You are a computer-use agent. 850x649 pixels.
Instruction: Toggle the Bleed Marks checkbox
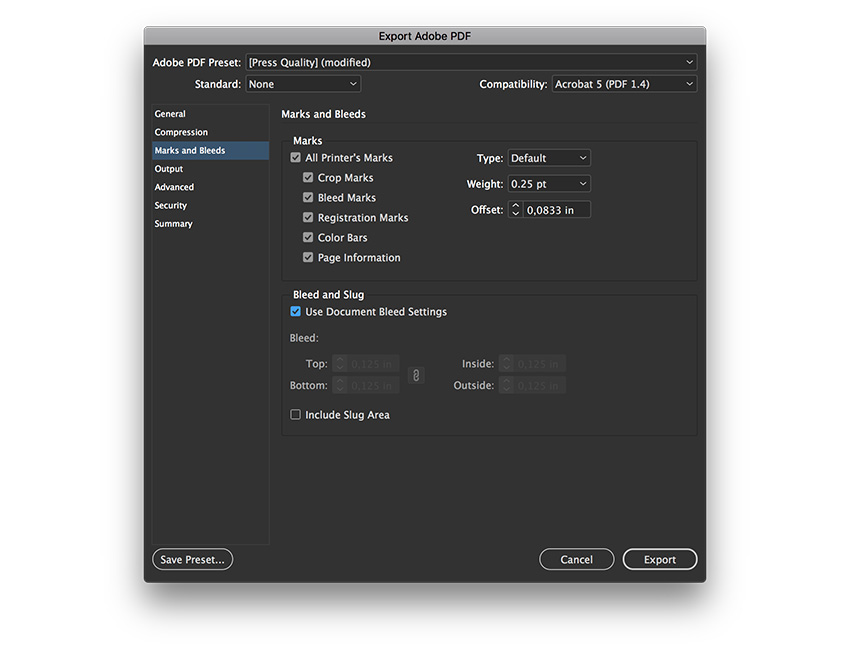[307, 197]
